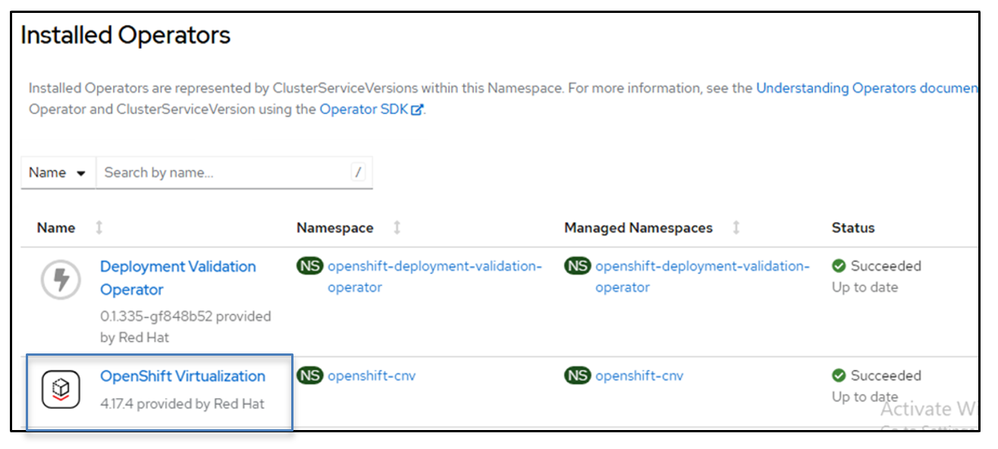998x449 pixels.
Task: Click the Status column header
Action: pyautogui.click(x=853, y=228)
